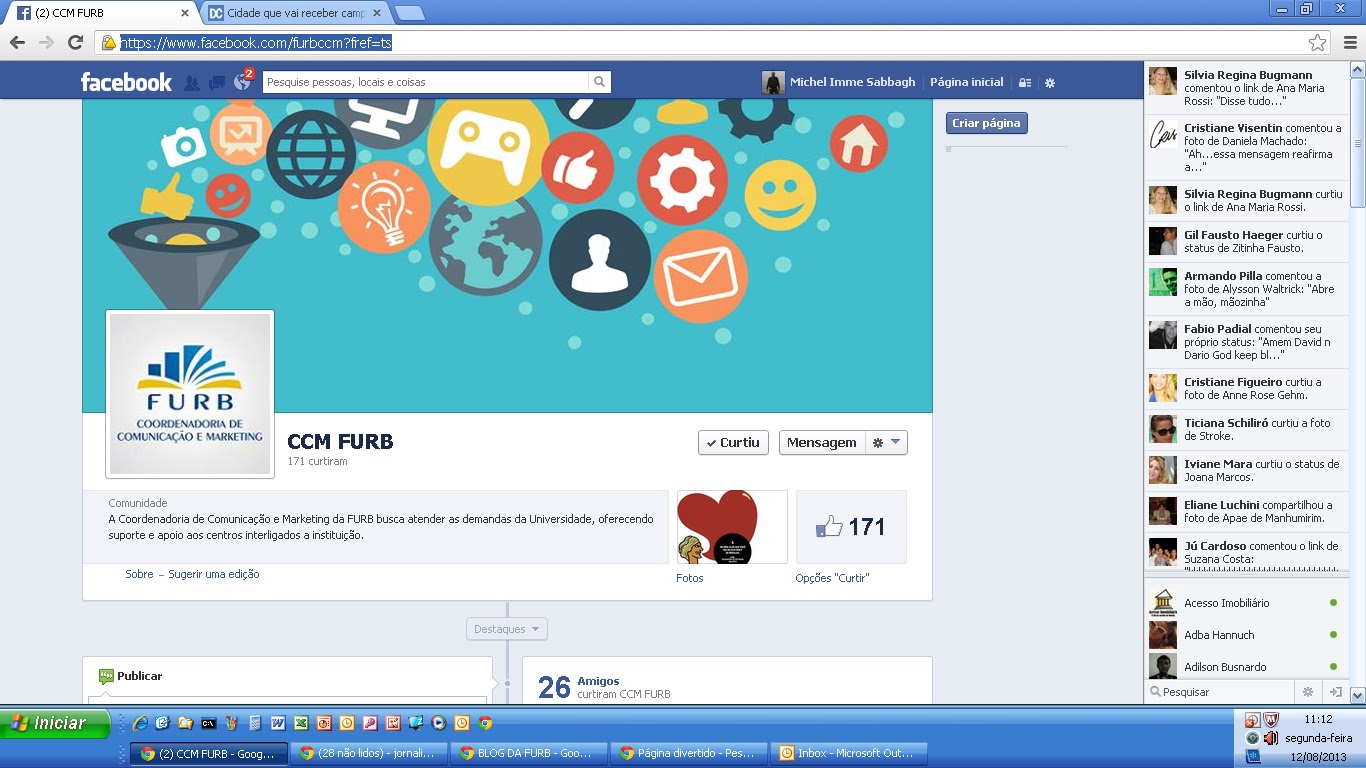Screen dimensions: 1366x768
Task: Open chat with Adba Hannuch
Action: [1245, 635]
